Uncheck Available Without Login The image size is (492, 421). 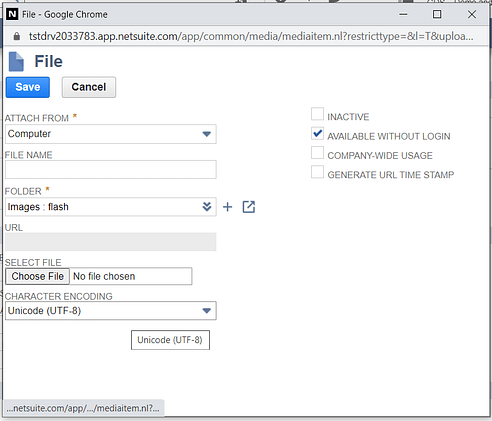tap(317, 133)
